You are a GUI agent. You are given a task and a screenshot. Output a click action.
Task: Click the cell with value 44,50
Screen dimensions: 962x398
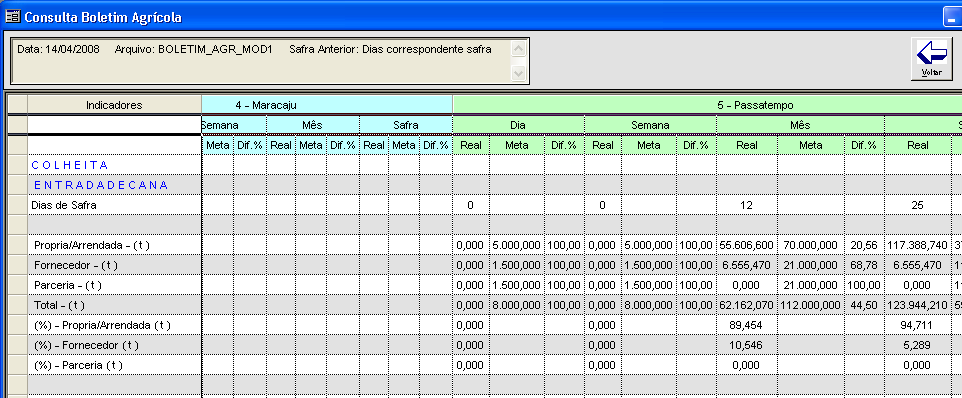pyautogui.click(x=864, y=305)
